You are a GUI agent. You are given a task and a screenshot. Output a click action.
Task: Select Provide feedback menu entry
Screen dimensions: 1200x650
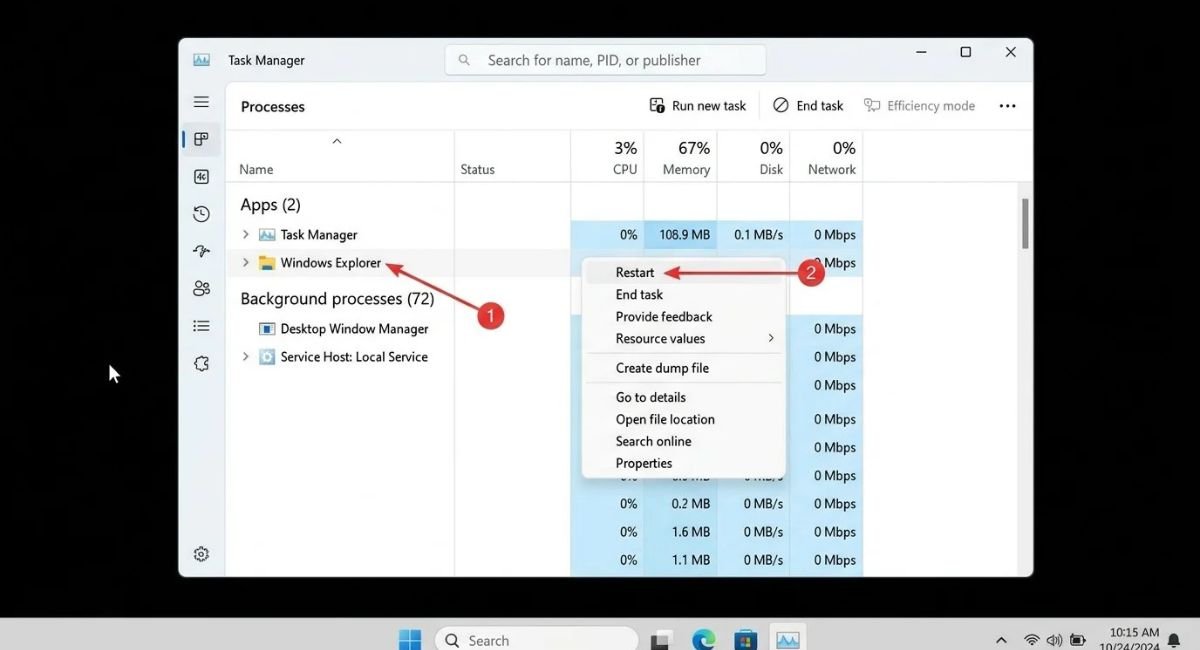(684, 317)
